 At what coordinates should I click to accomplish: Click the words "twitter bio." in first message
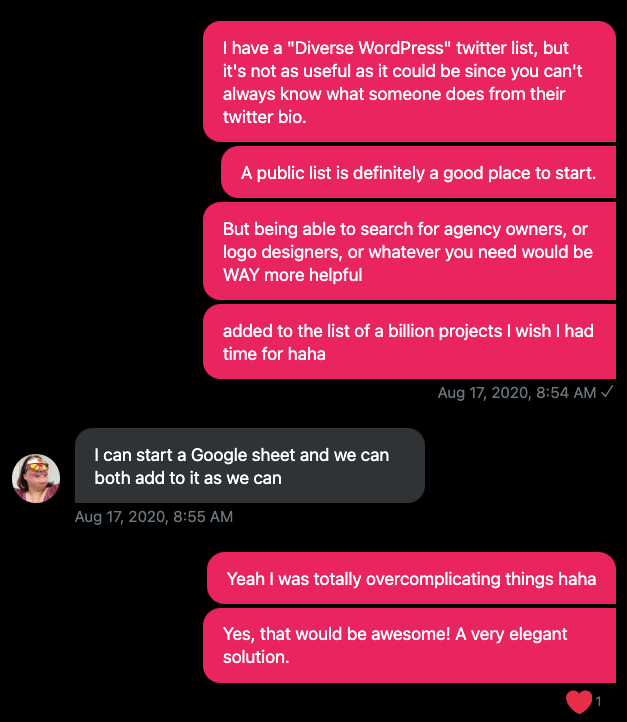click(265, 117)
